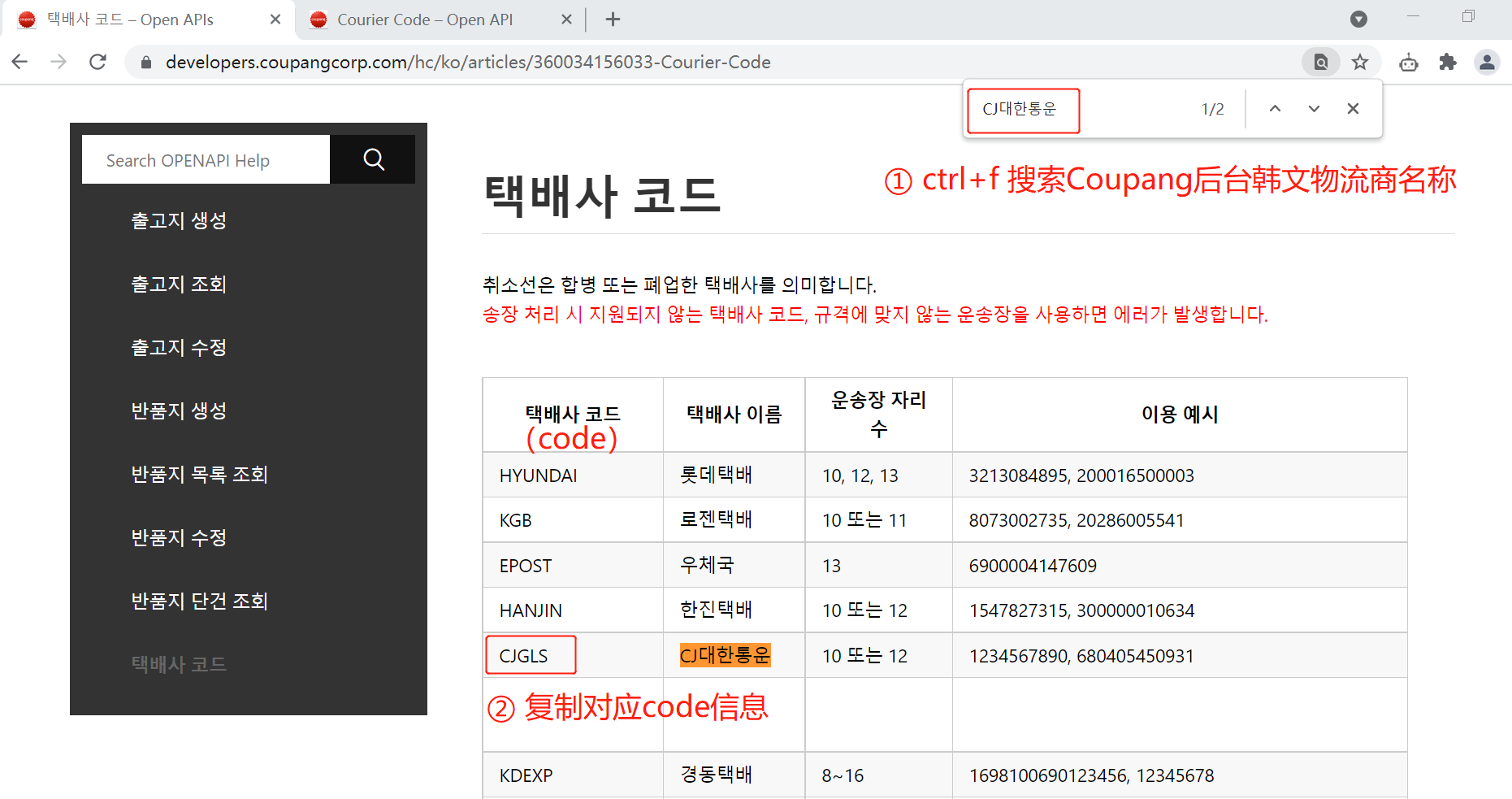The width and height of the screenshot is (1512, 799).
Task: Open the 반품지 단건 조회 sidebar link
Action: (199, 601)
